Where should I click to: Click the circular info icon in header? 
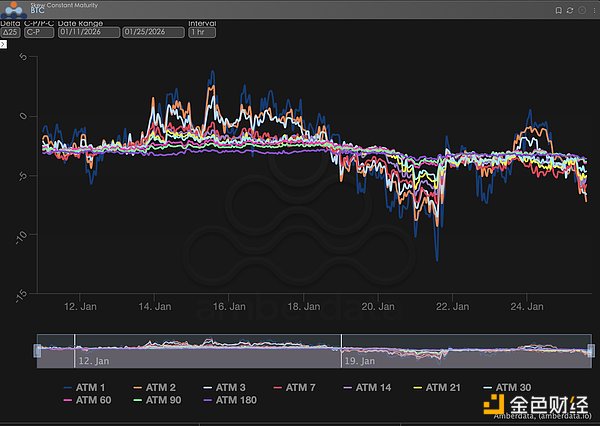[x=580, y=9]
